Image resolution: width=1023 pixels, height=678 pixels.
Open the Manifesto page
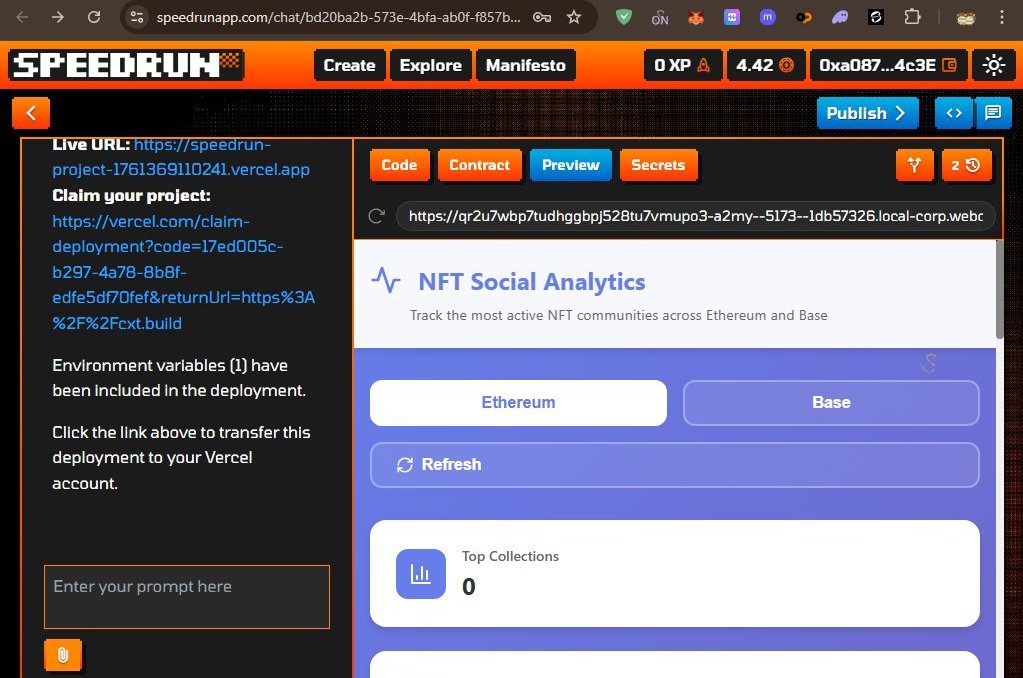tap(526, 65)
